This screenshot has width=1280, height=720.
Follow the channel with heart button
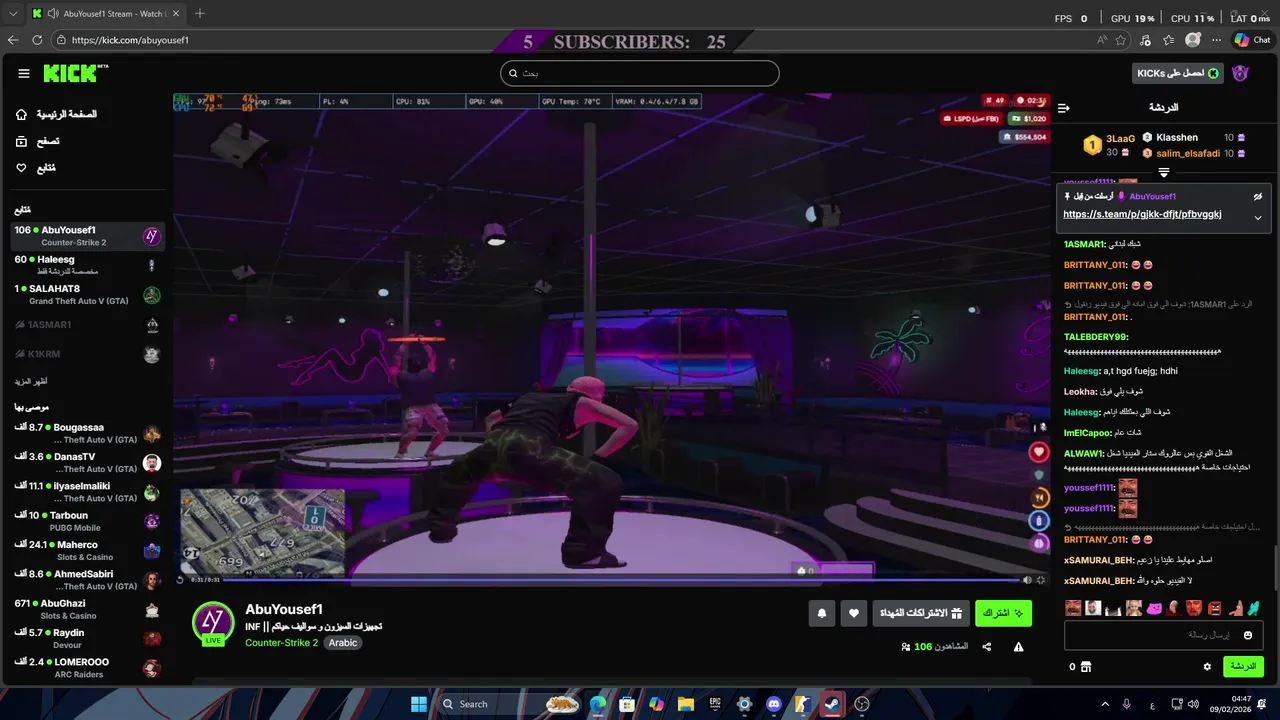(853, 613)
